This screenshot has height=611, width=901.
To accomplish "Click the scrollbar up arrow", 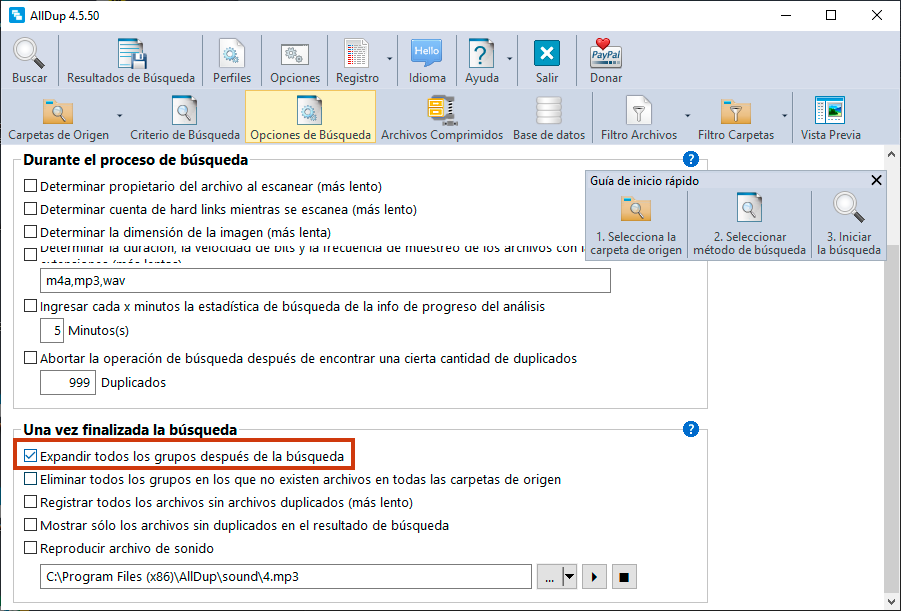I will coord(891,154).
